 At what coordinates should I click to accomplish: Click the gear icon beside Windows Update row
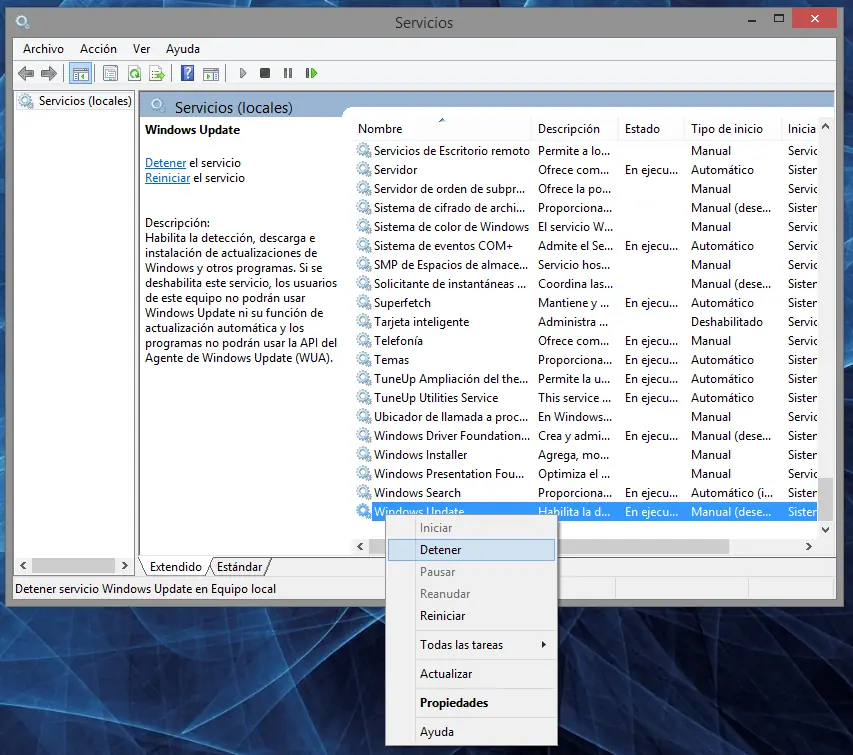click(x=363, y=511)
